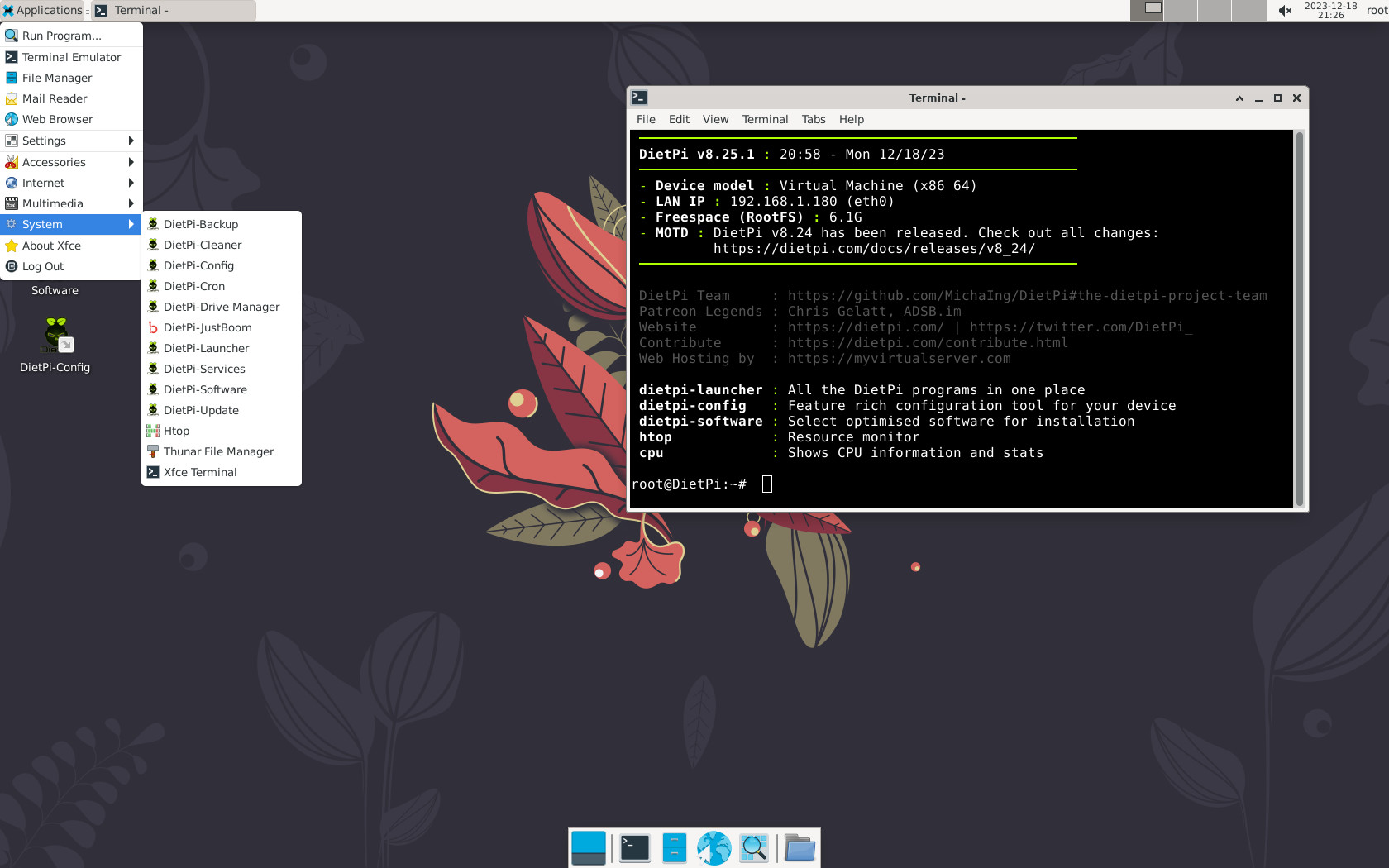Open File Manager menu entry

pyautogui.click(x=71, y=78)
